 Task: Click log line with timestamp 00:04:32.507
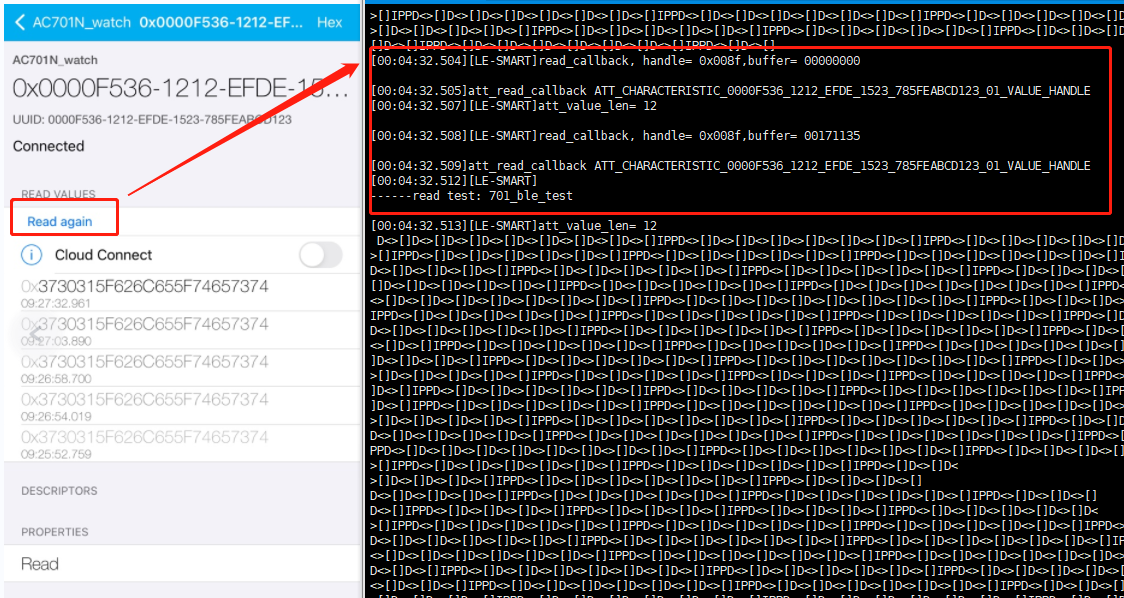pyautogui.click(x=514, y=106)
